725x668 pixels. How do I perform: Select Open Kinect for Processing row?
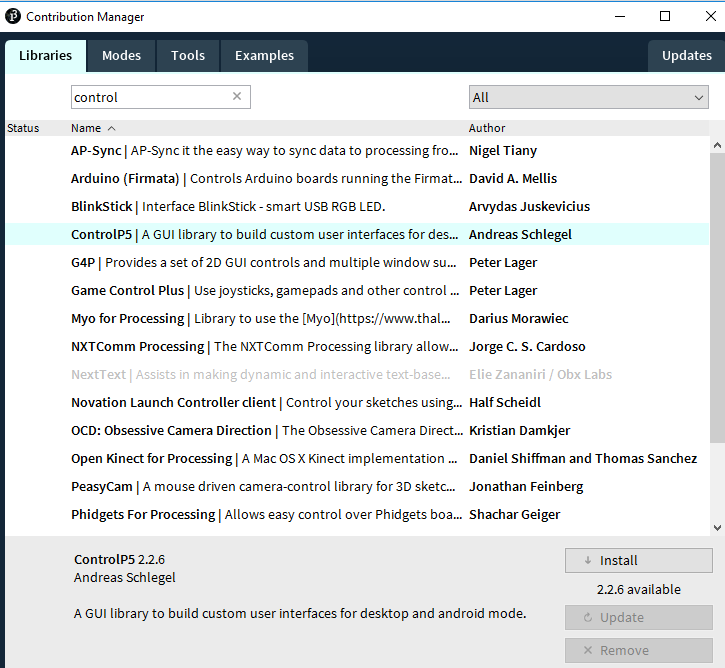point(357,459)
